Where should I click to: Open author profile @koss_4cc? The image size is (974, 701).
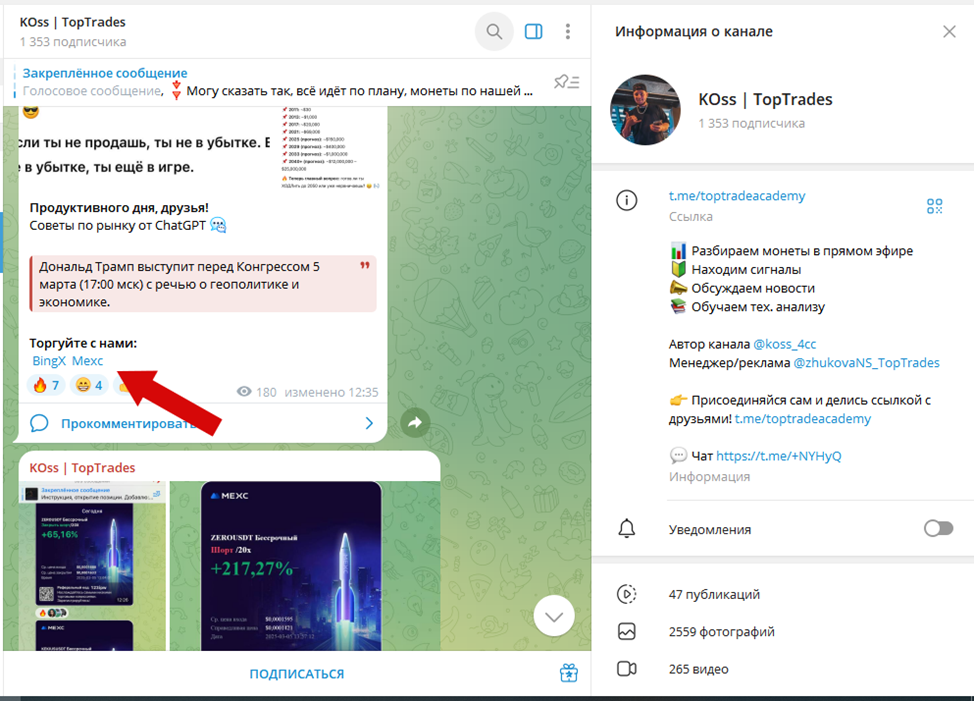(785, 344)
